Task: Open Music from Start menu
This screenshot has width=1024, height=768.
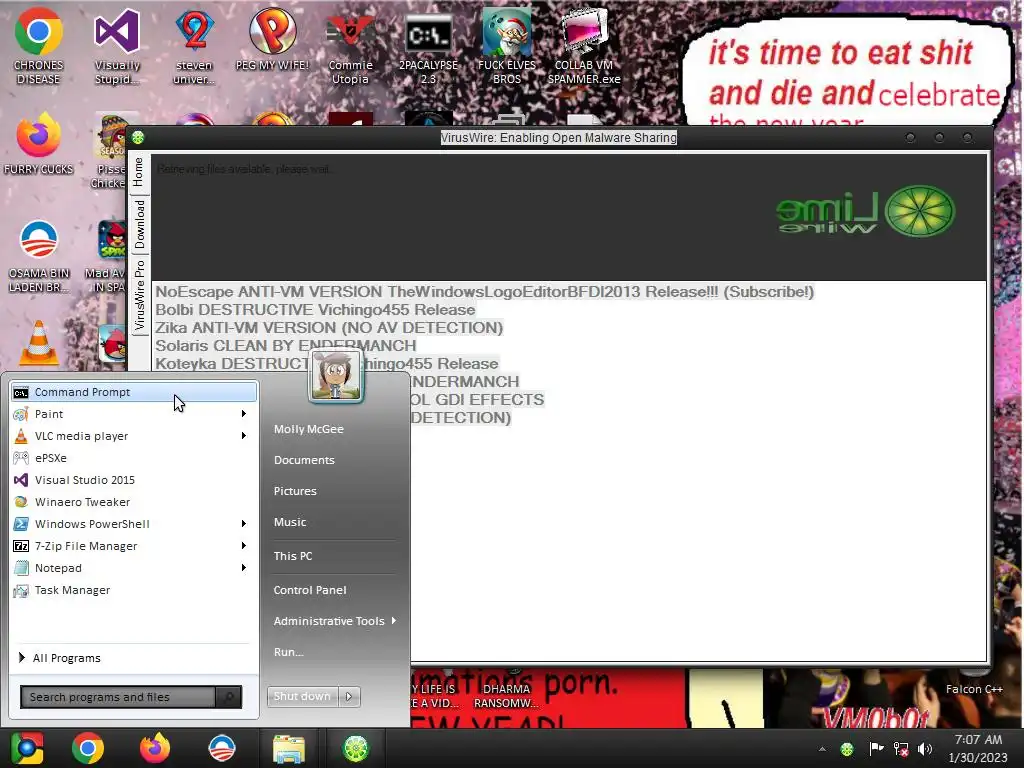Action: pos(290,522)
